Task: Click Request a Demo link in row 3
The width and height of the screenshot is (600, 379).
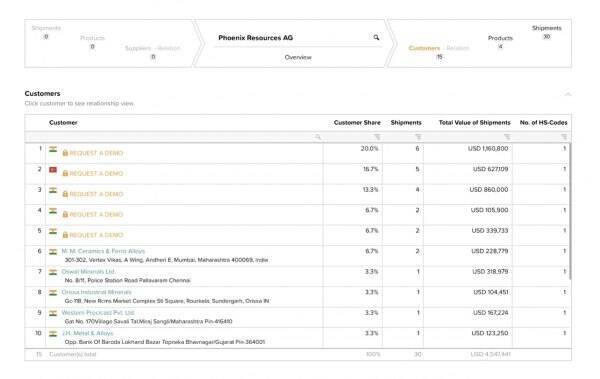Action: (x=96, y=194)
